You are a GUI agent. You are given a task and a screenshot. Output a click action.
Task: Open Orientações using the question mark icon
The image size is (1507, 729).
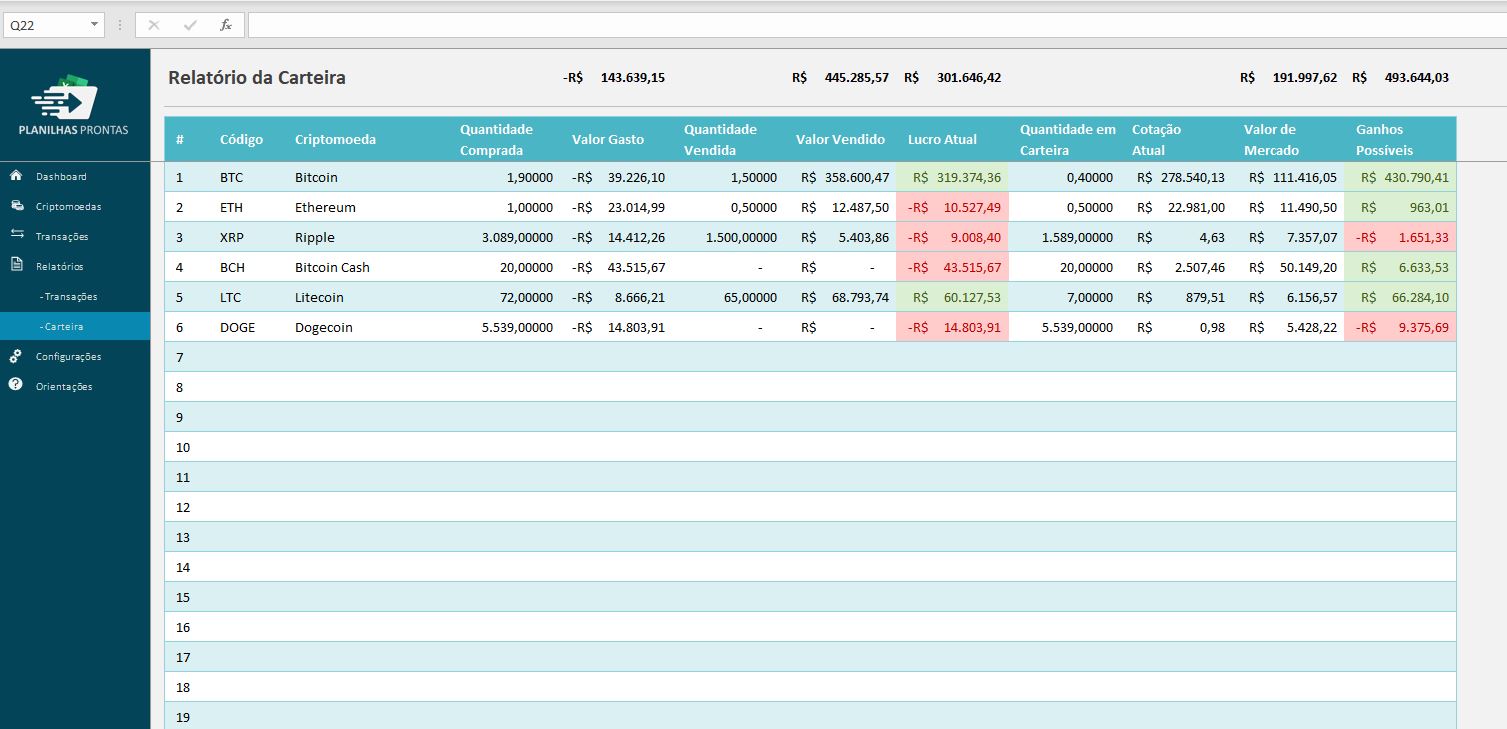pyautogui.click(x=16, y=386)
